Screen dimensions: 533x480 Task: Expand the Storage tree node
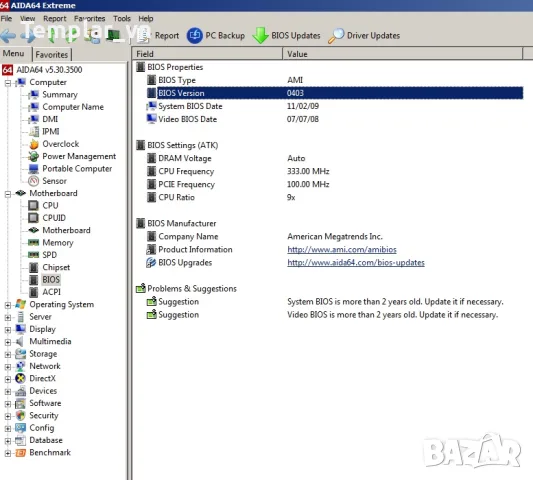click(x=8, y=354)
